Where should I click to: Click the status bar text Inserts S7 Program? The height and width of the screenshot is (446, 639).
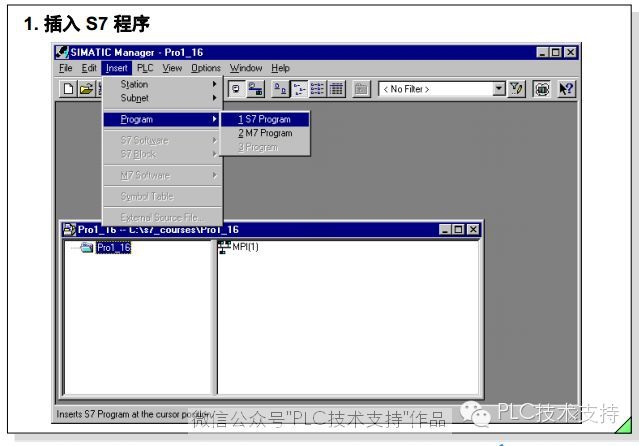[x=134, y=414]
